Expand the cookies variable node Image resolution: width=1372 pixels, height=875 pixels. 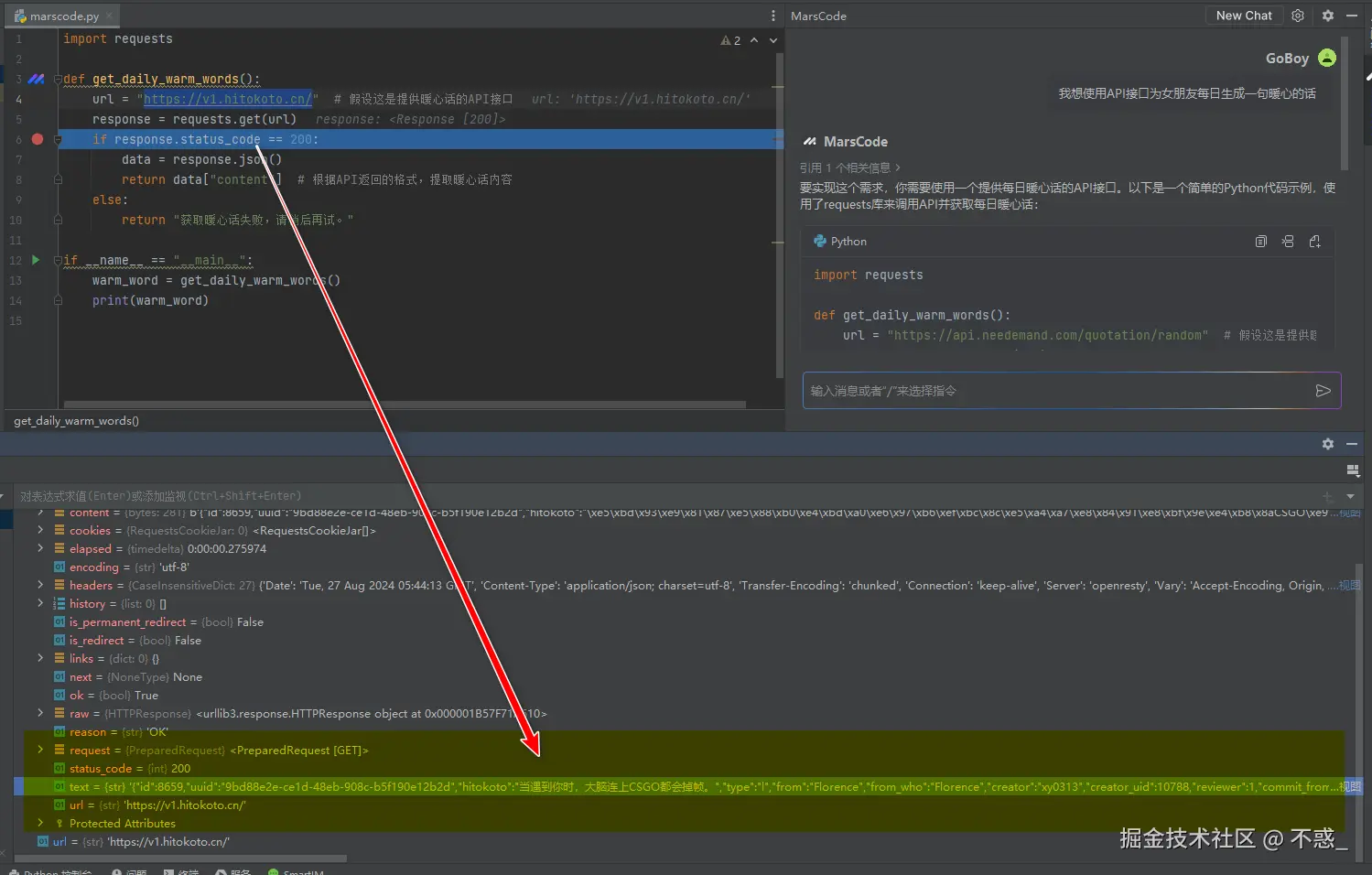(x=40, y=531)
